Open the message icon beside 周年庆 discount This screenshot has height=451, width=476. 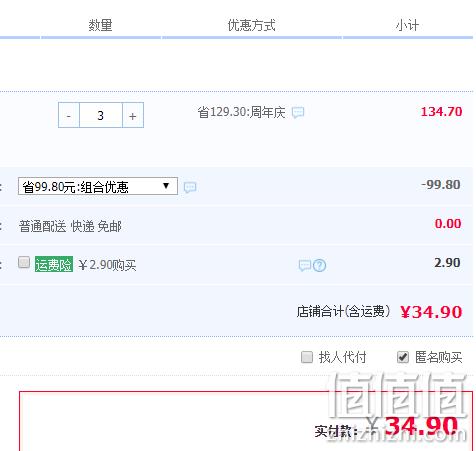tap(298, 112)
